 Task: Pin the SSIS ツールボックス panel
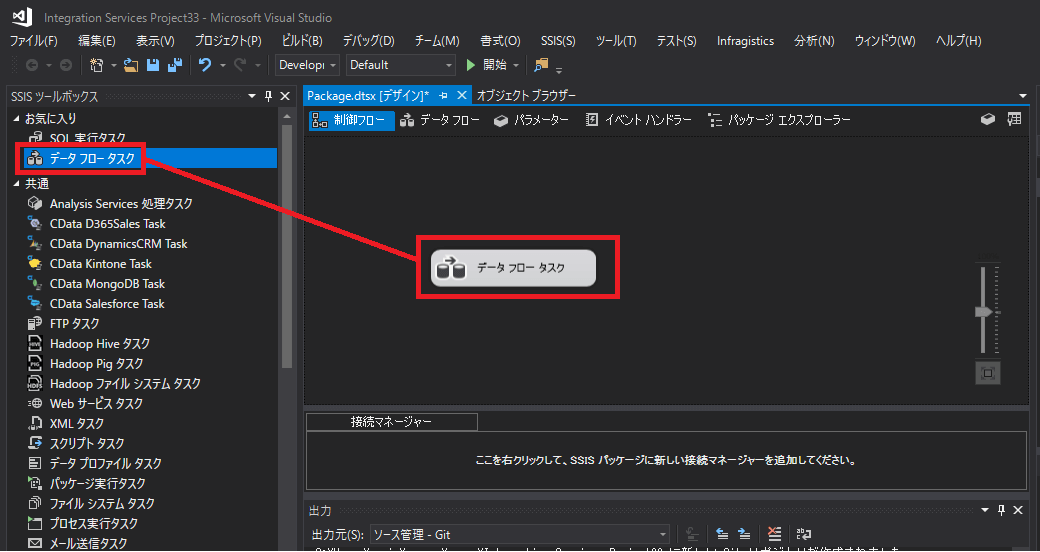[268, 96]
